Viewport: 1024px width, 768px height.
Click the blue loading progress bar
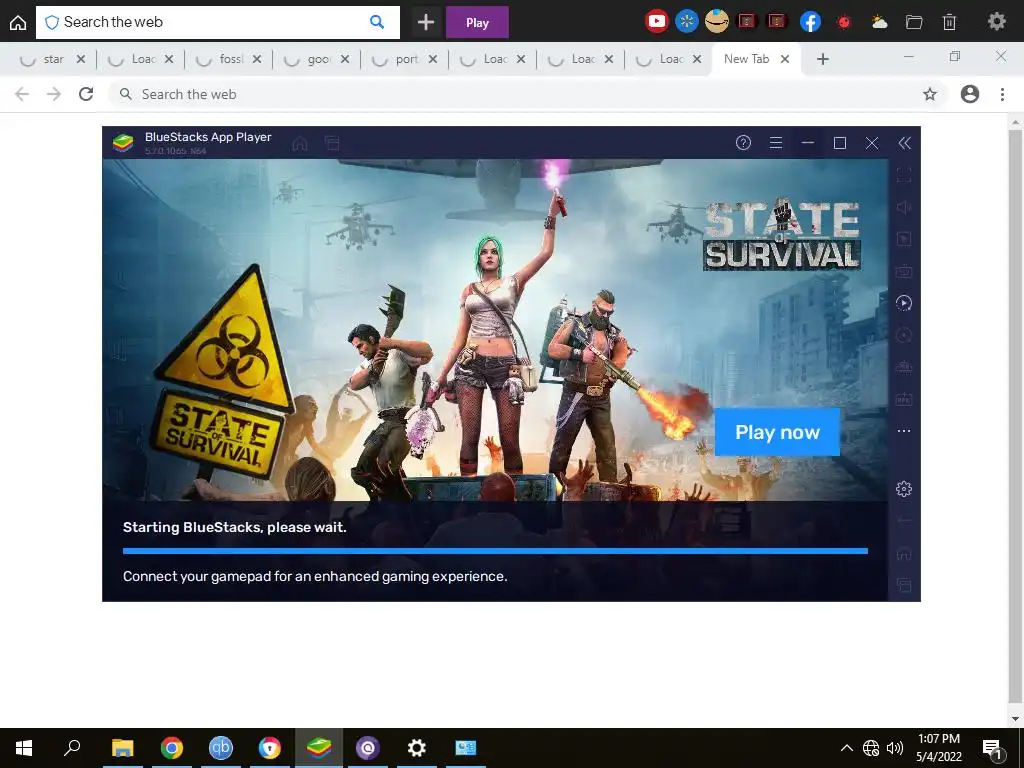(495, 551)
